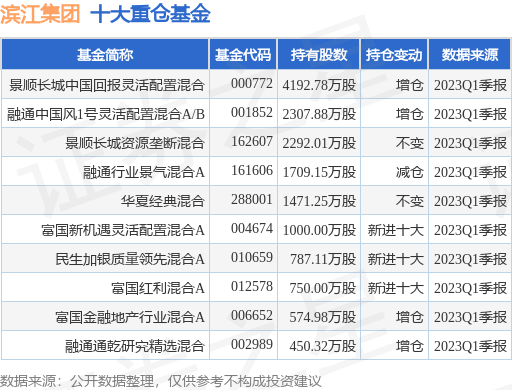The width and height of the screenshot is (512, 390).
Task: Click fund code 012578
Action: [252, 287]
